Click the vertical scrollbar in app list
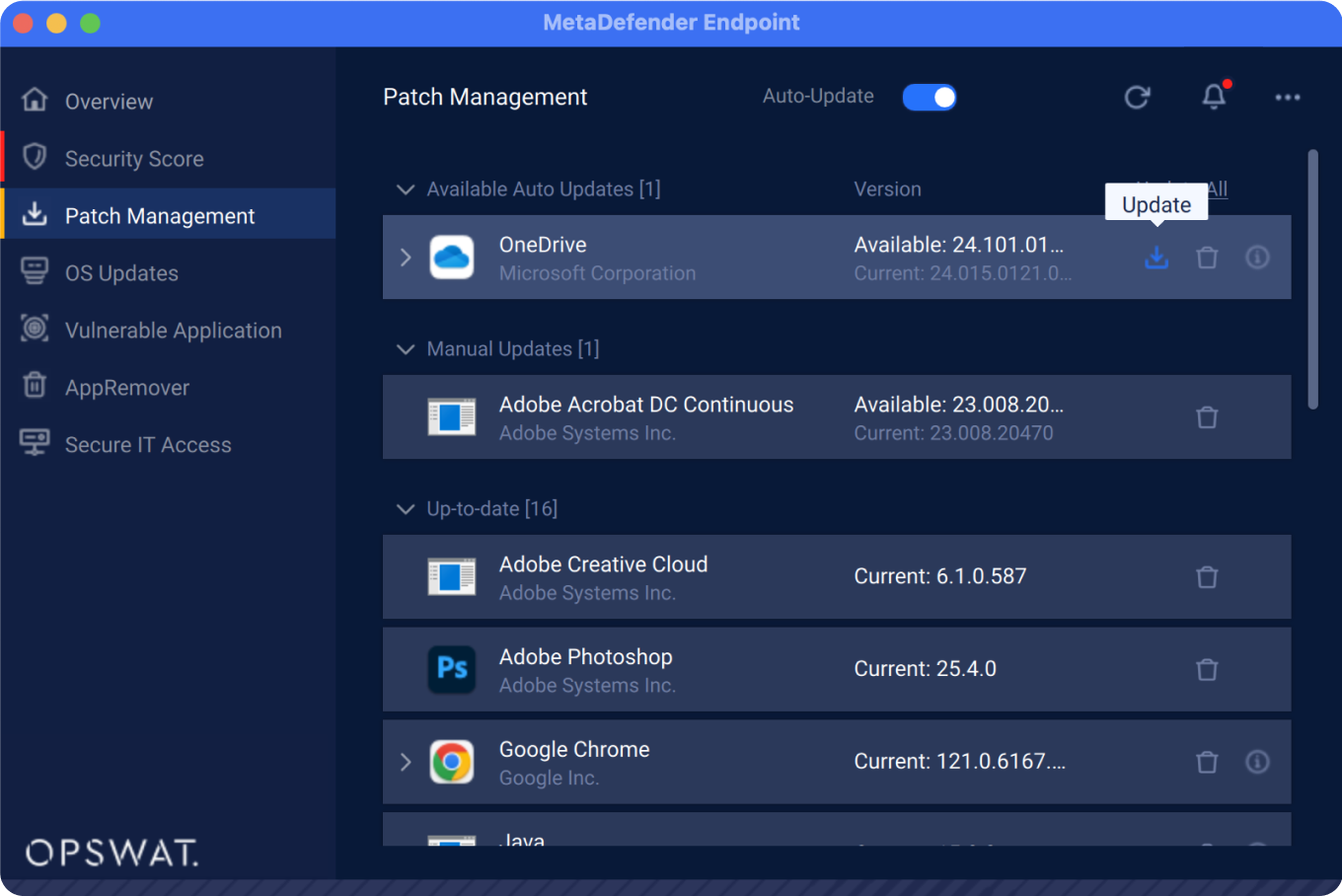 (x=1312, y=279)
